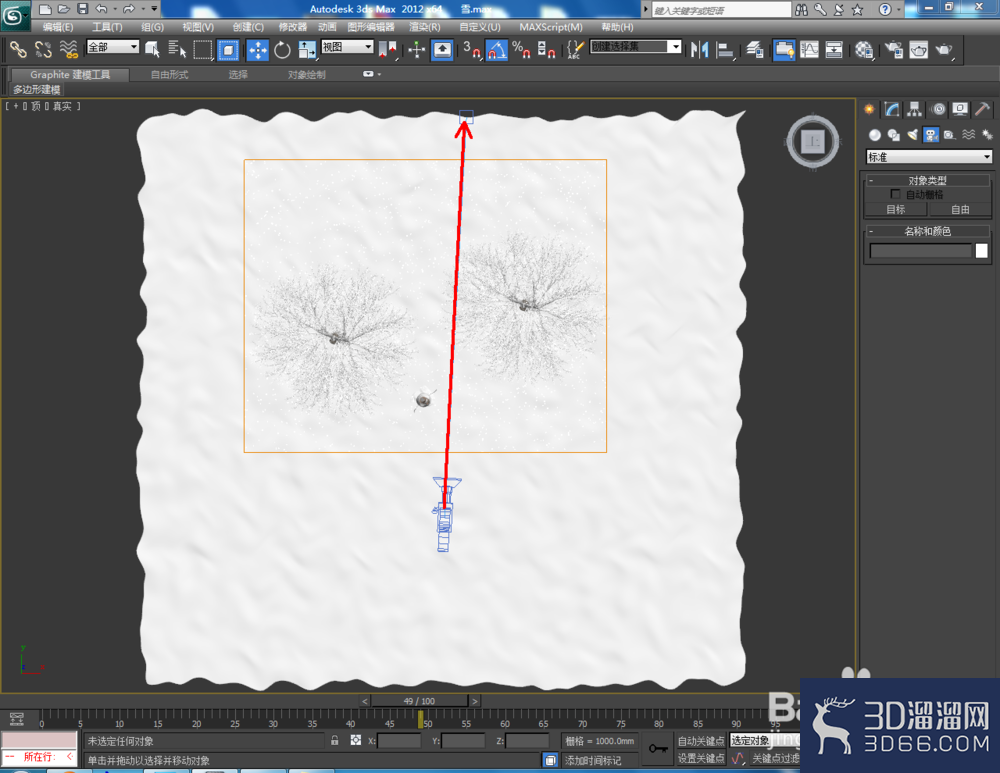Click the New Scene icon
The width and height of the screenshot is (1000, 773).
pos(45,9)
